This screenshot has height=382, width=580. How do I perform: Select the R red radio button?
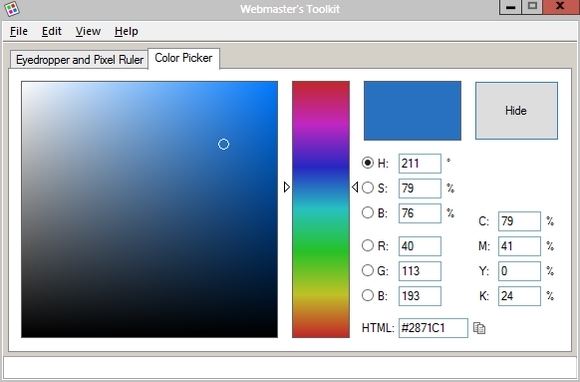click(368, 246)
